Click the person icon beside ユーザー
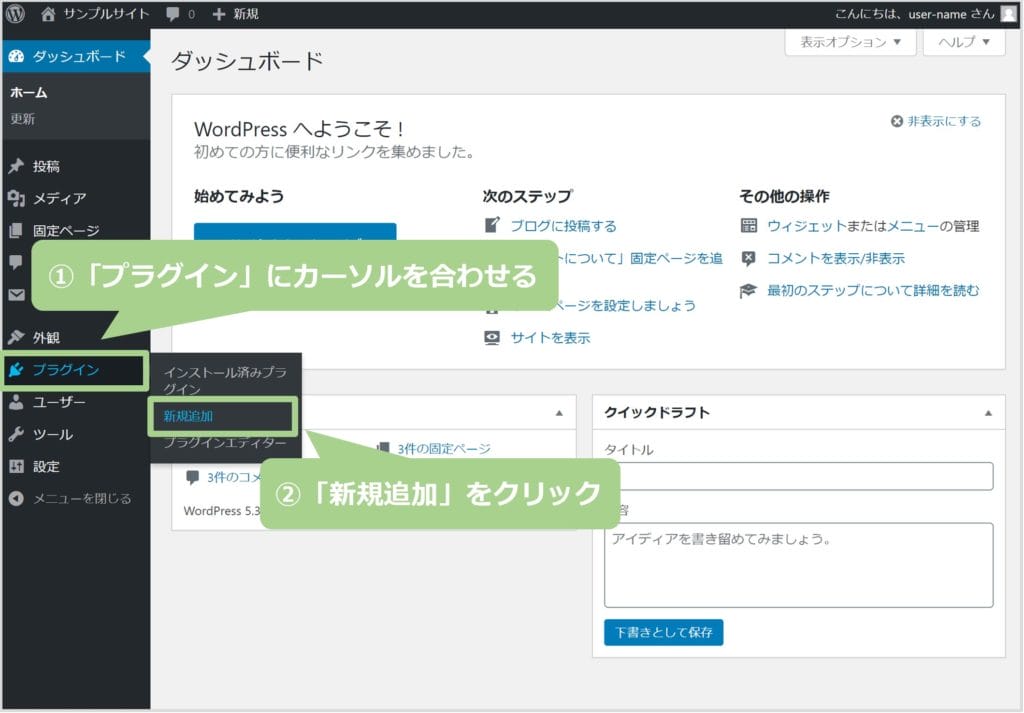Screen dimensions: 1024x713 pyautogui.click(x=16, y=402)
